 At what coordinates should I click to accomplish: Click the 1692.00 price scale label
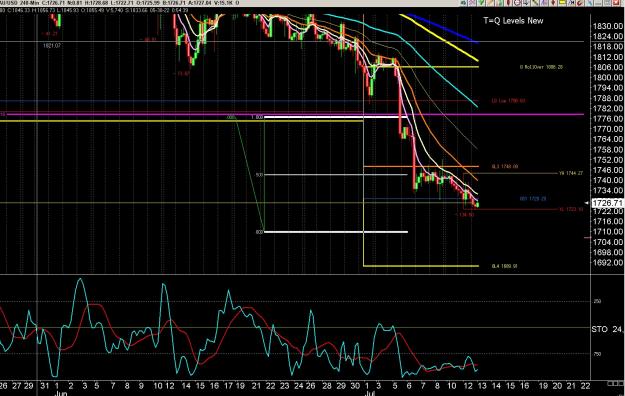point(607,263)
